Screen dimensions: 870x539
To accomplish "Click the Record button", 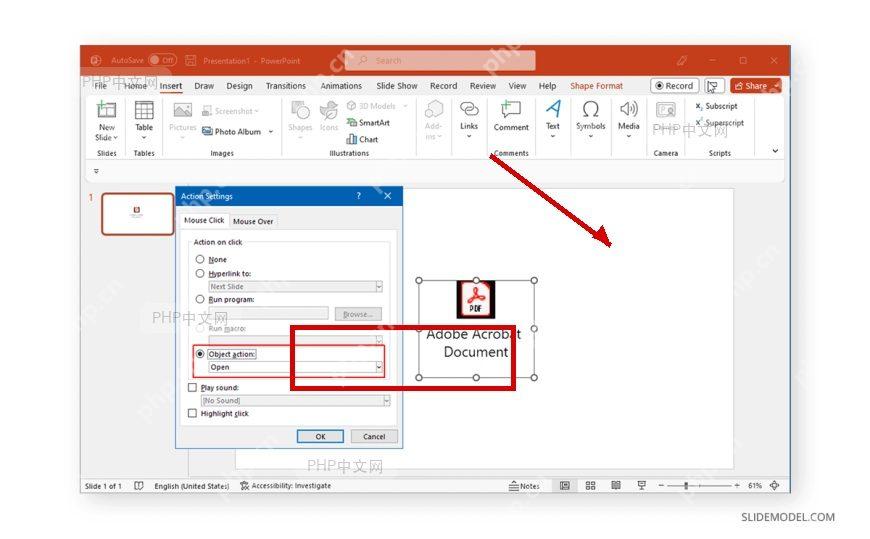I will click(674, 86).
